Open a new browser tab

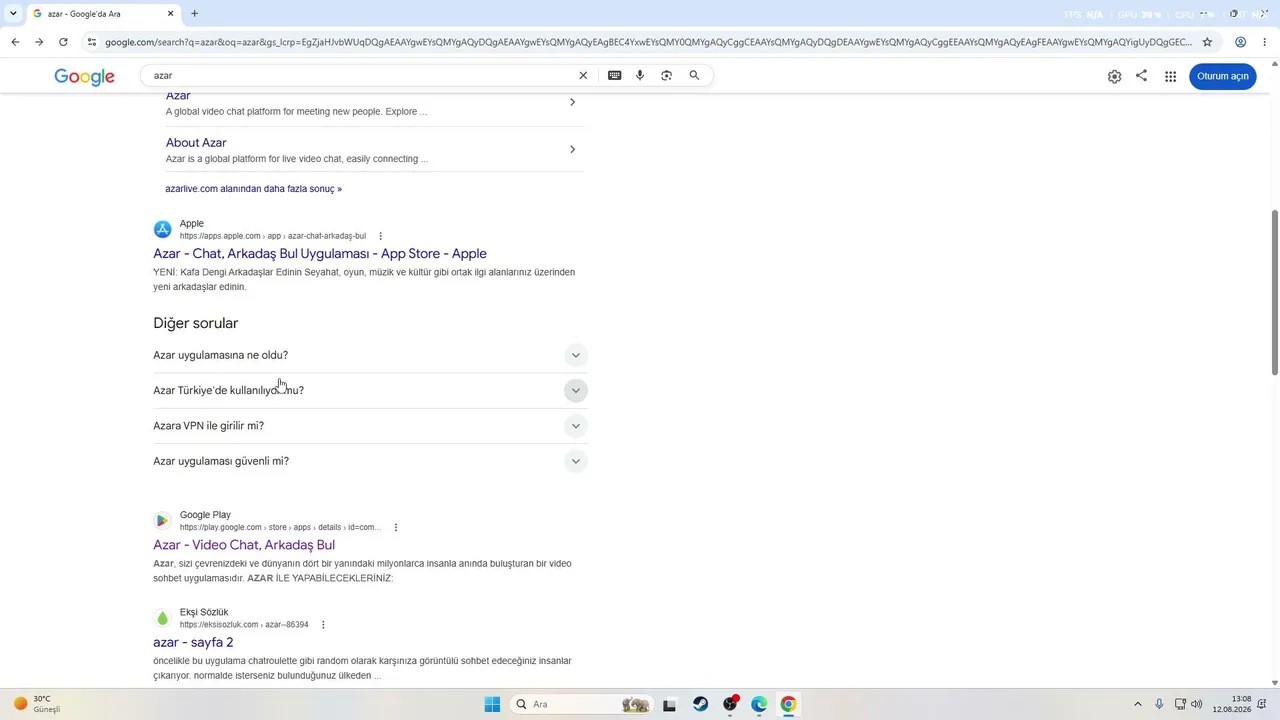194,14
